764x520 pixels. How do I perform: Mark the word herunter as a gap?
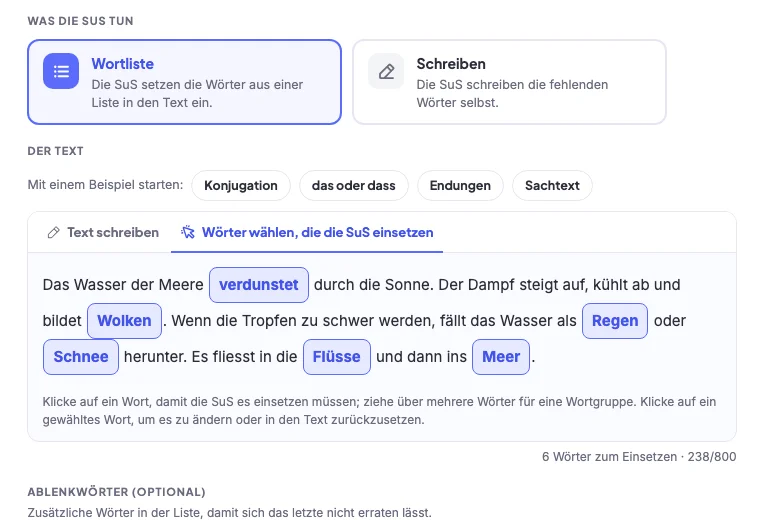click(155, 357)
